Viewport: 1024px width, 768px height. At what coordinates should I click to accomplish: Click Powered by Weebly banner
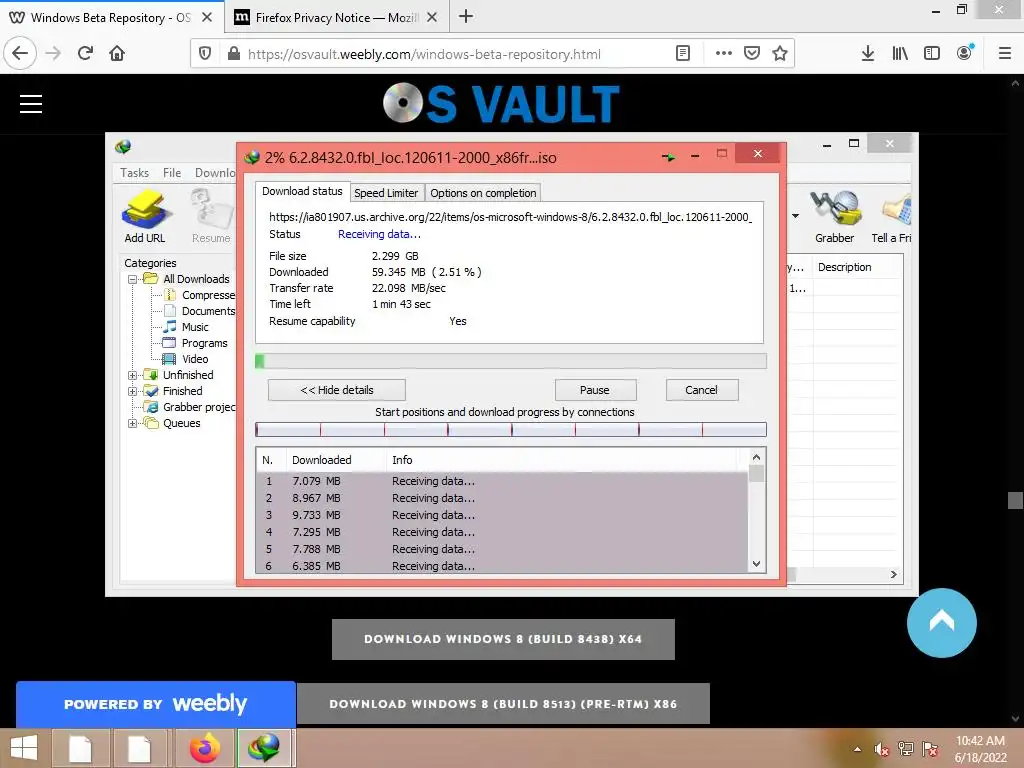click(x=155, y=704)
